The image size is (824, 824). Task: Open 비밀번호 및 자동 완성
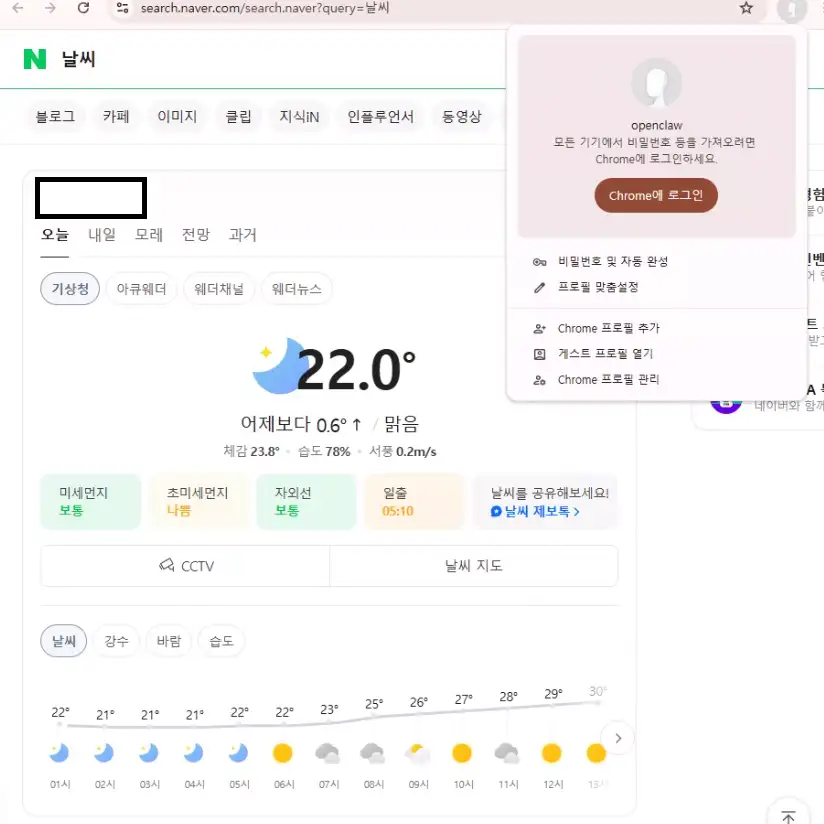pos(657,262)
